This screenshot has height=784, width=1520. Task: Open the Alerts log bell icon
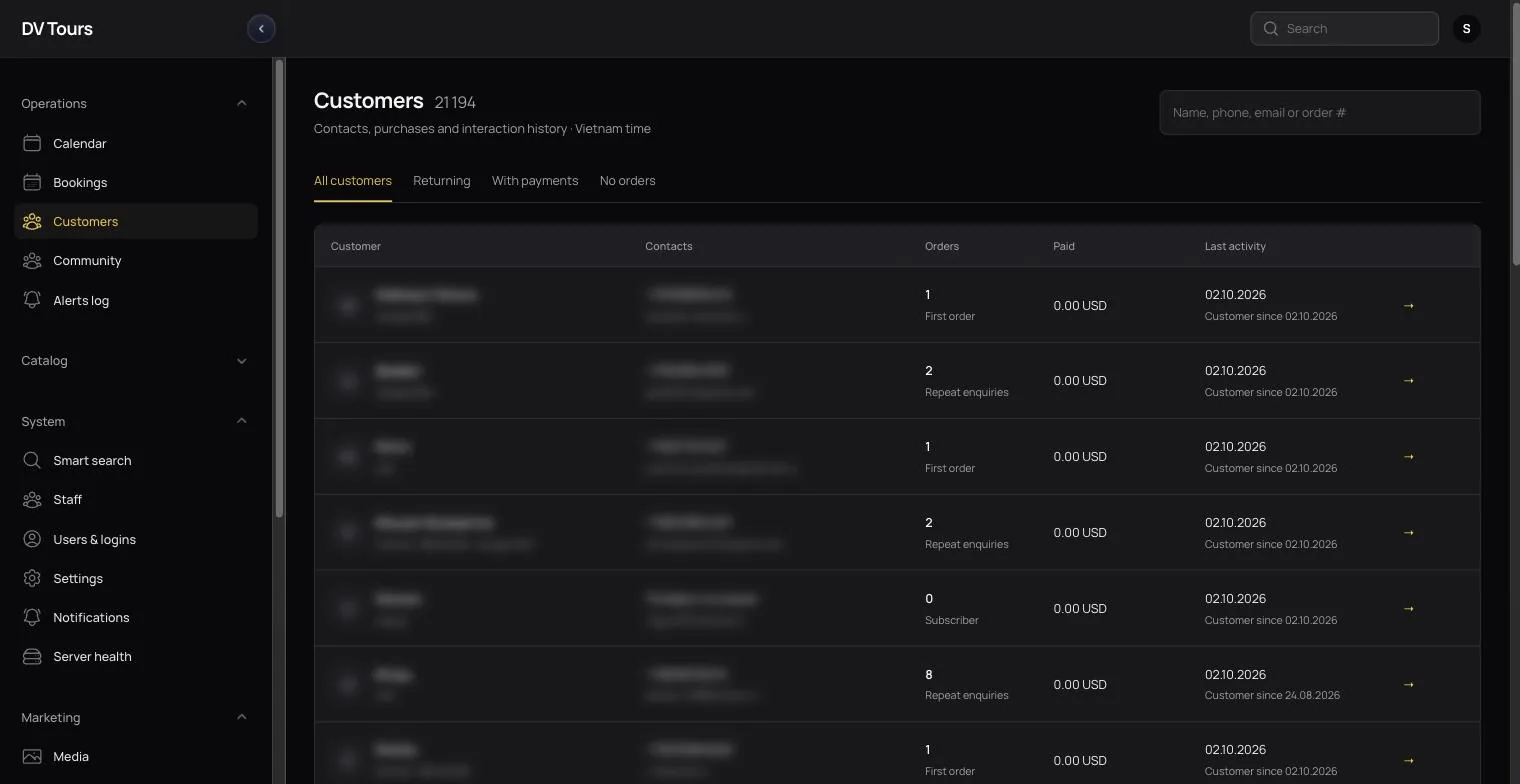32,300
